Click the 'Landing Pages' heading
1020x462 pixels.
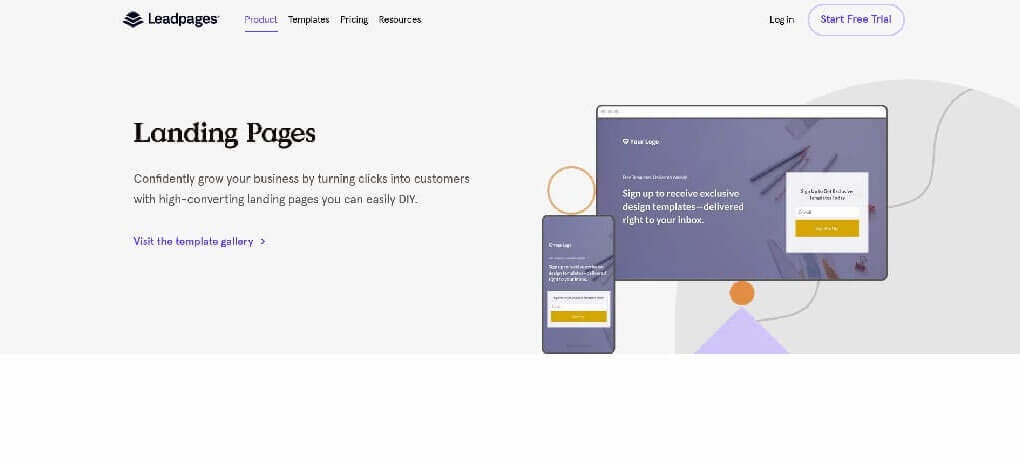tap(224, 133)
